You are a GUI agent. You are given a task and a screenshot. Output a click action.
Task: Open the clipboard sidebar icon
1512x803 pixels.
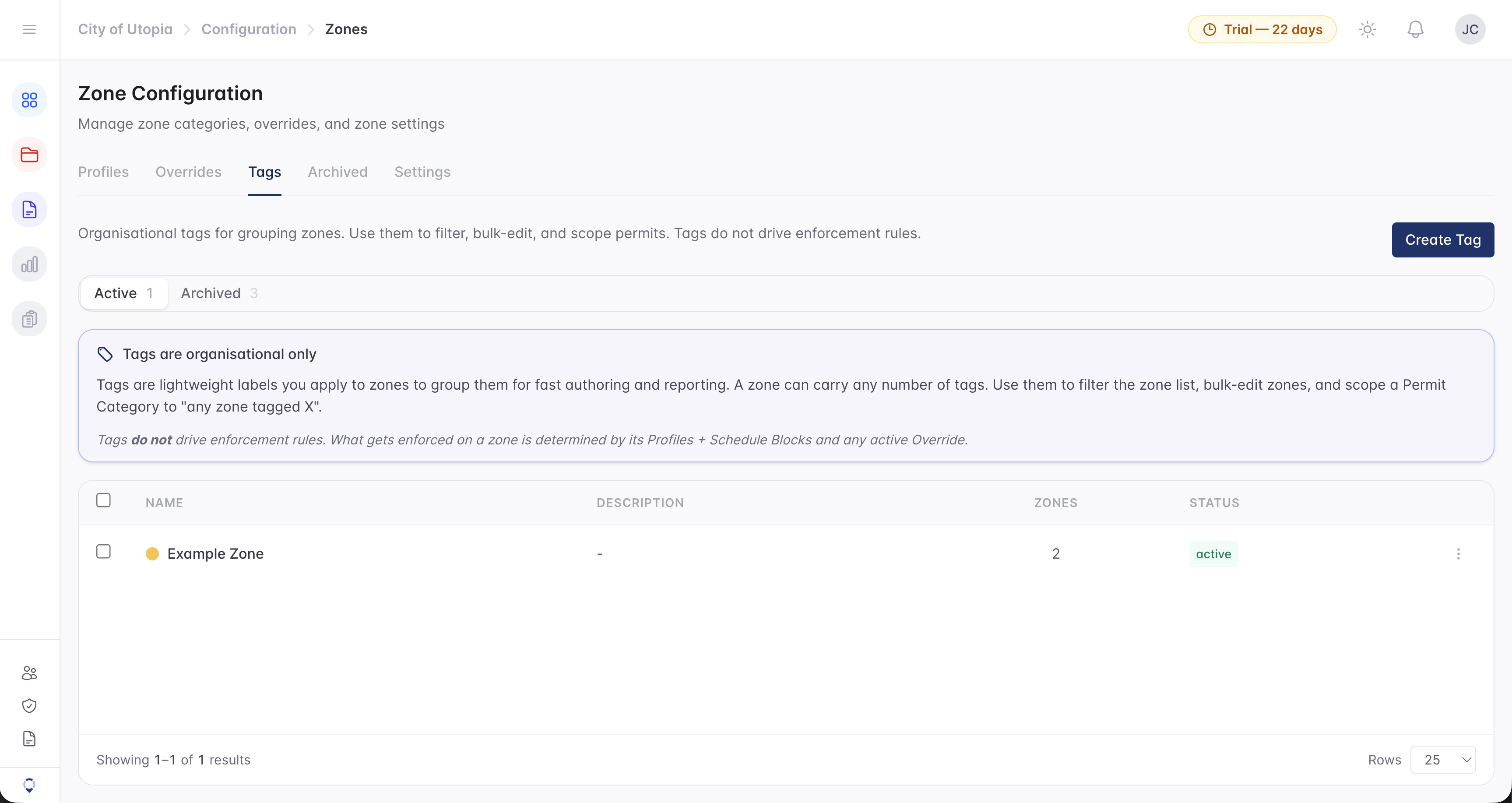(x=29, y=319)
